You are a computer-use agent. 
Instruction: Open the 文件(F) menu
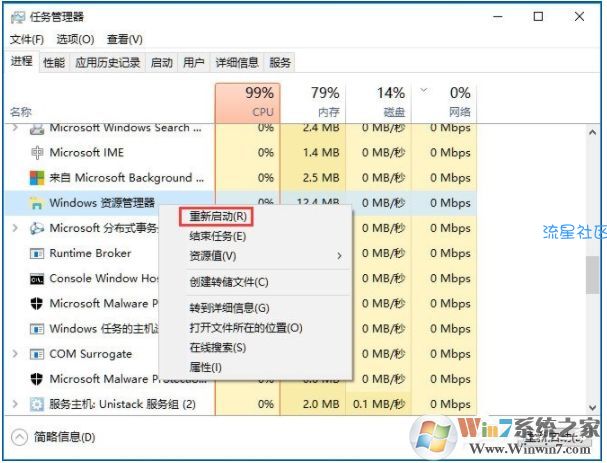(26, 39)
